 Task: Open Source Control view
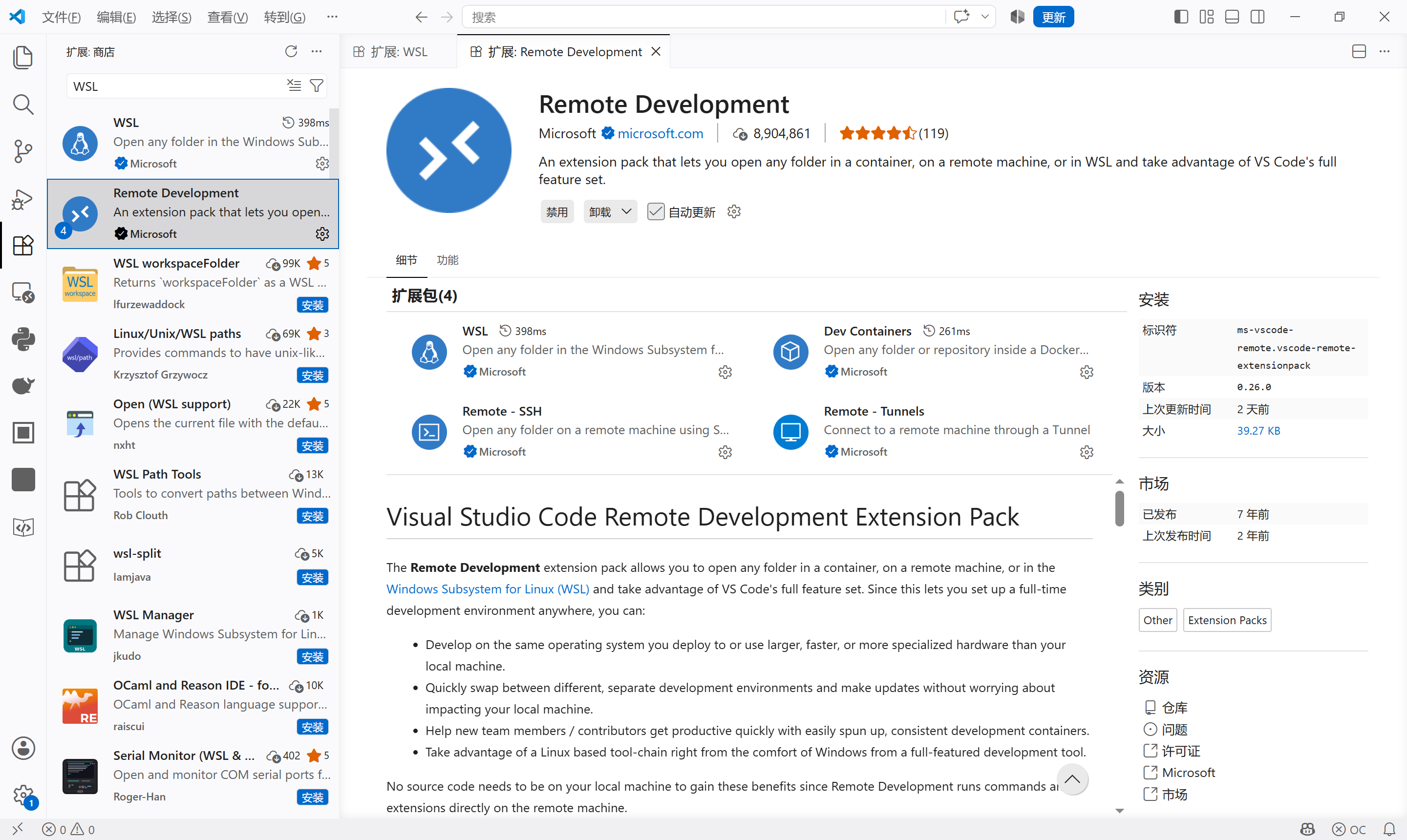click(23, 151)
